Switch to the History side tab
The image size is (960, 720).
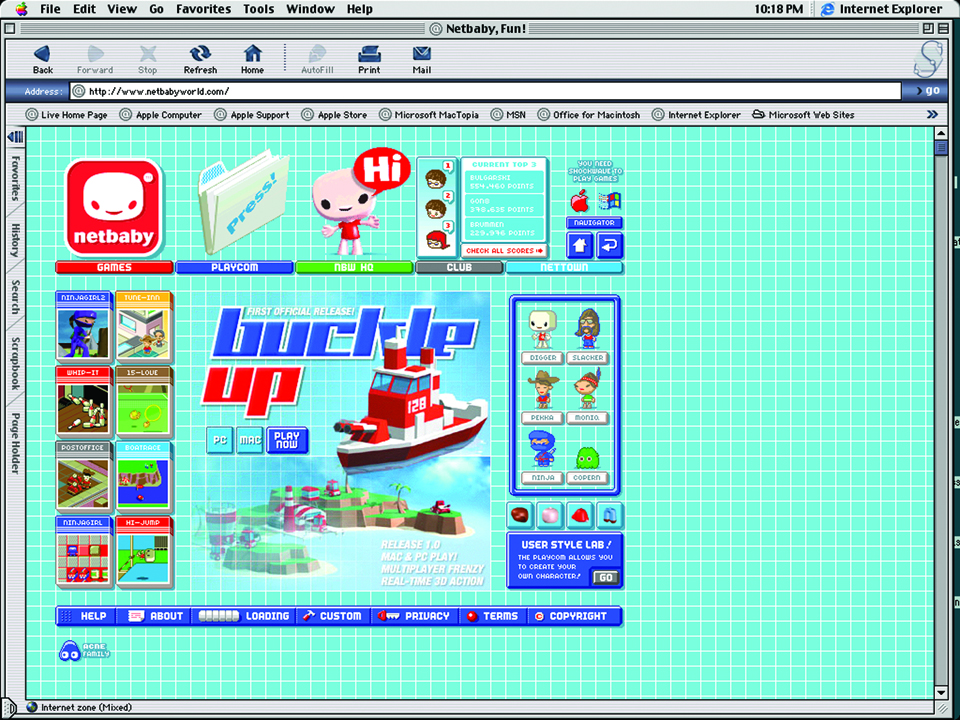[15, 241]
